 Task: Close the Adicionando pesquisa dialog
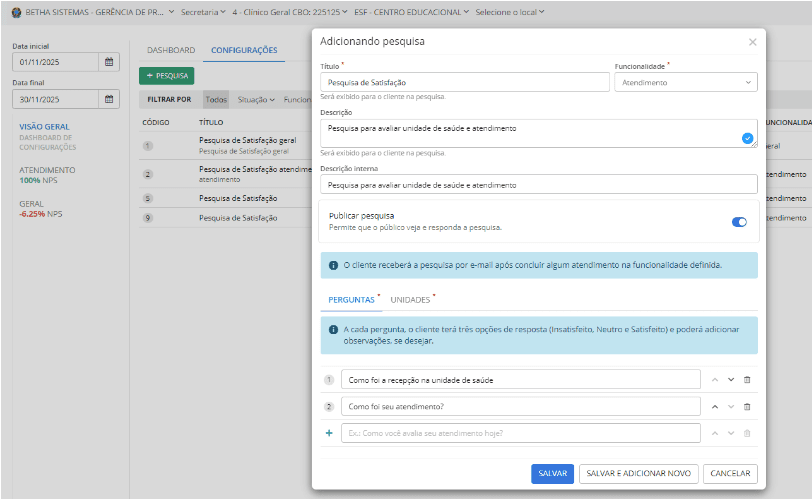752,42
